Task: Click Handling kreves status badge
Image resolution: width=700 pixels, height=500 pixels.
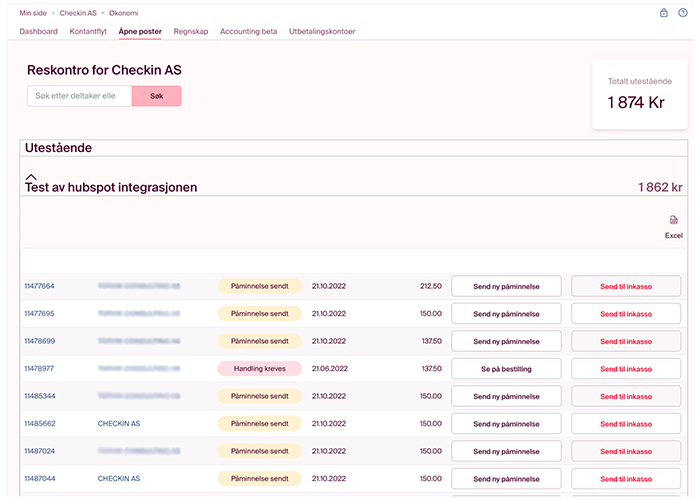Action: point(259,369)
